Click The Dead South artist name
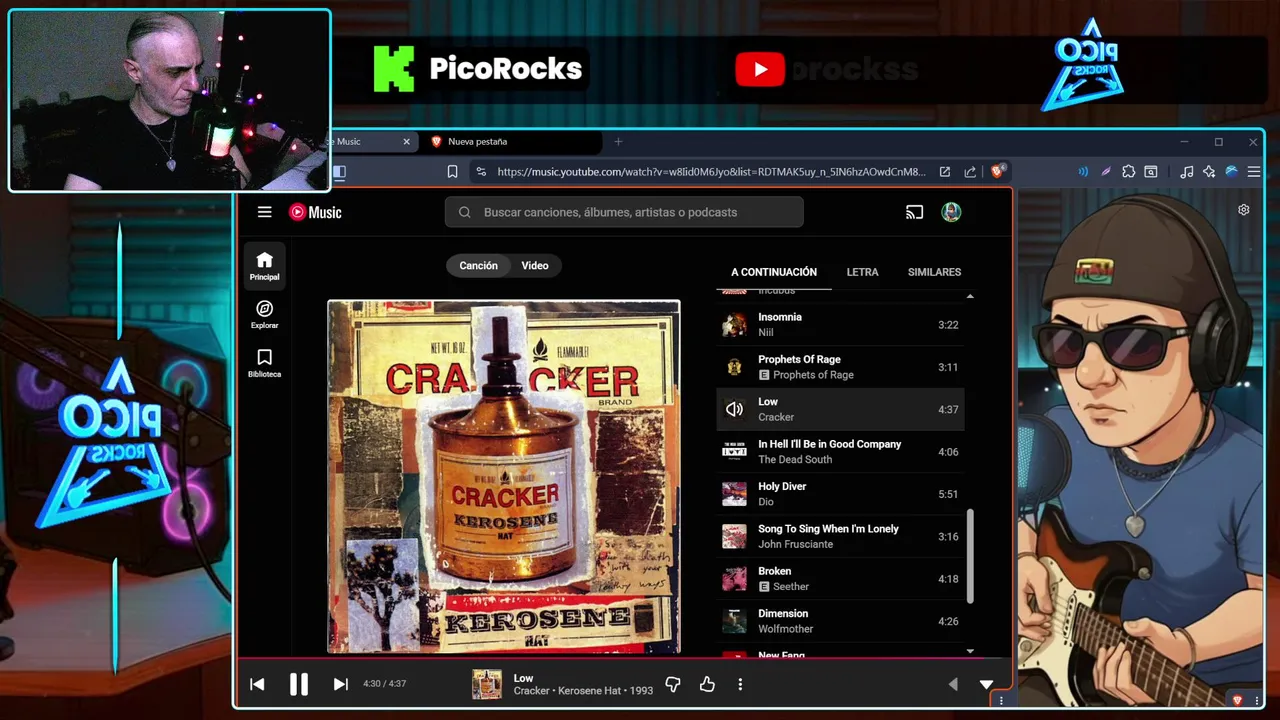 point(795,460)
